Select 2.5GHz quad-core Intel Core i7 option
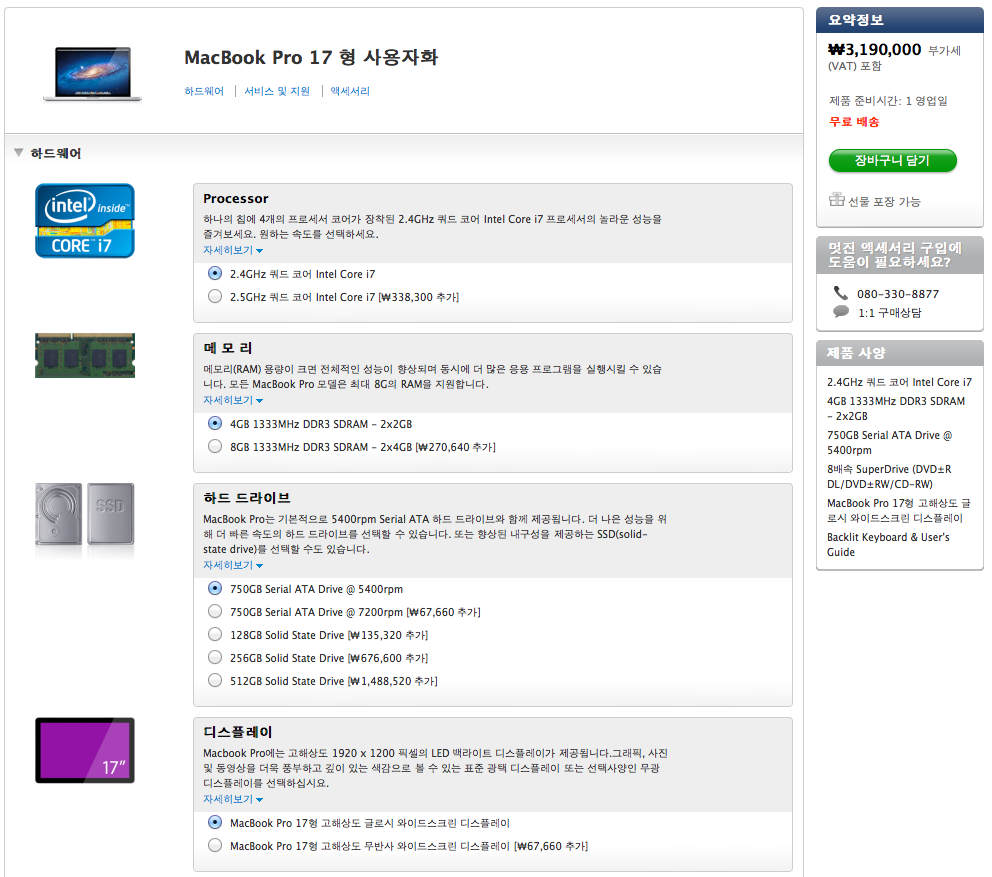Screen dimensions: 992x877 click(x=215, y=296)
